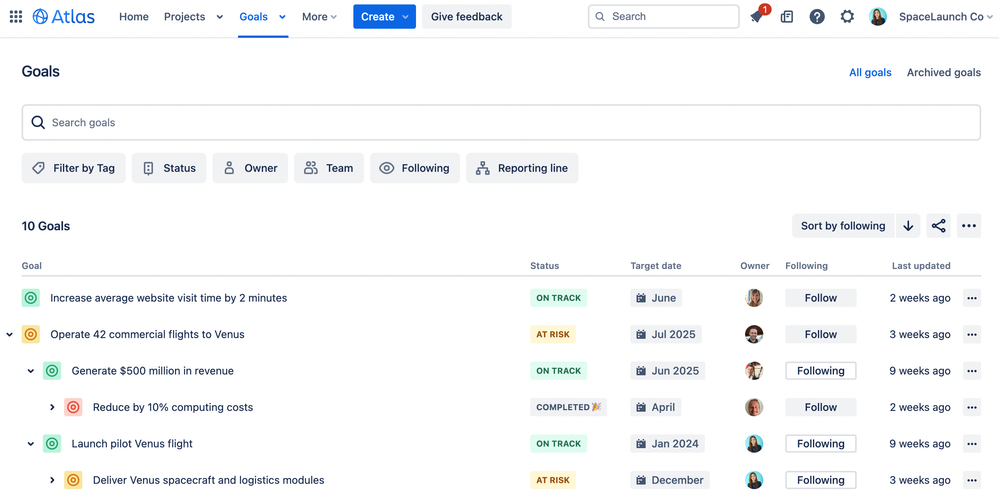This screenshot has width=999, height=500.
Task: Click the share icon beside sort controls
Action: click(938, 225)
